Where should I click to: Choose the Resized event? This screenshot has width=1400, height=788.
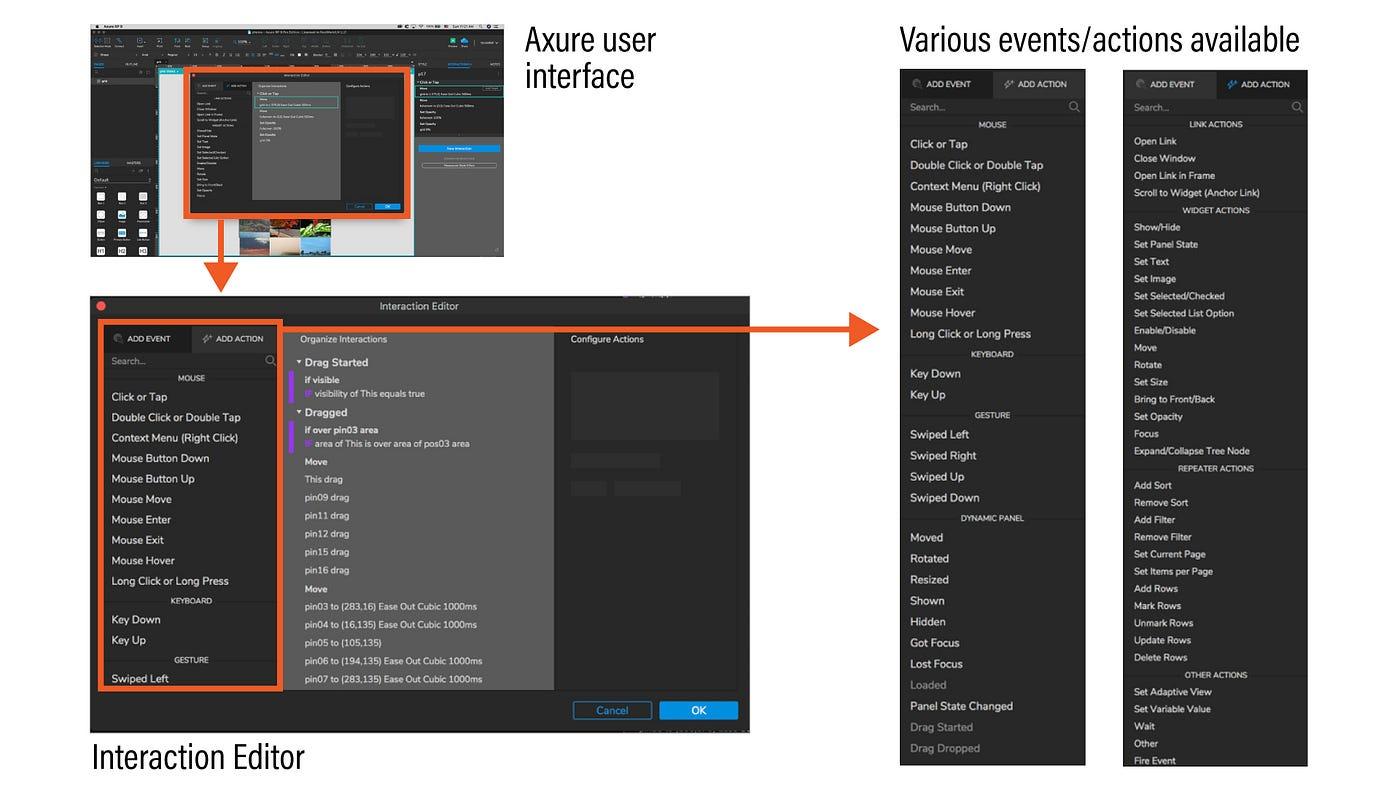coord(929,580)
